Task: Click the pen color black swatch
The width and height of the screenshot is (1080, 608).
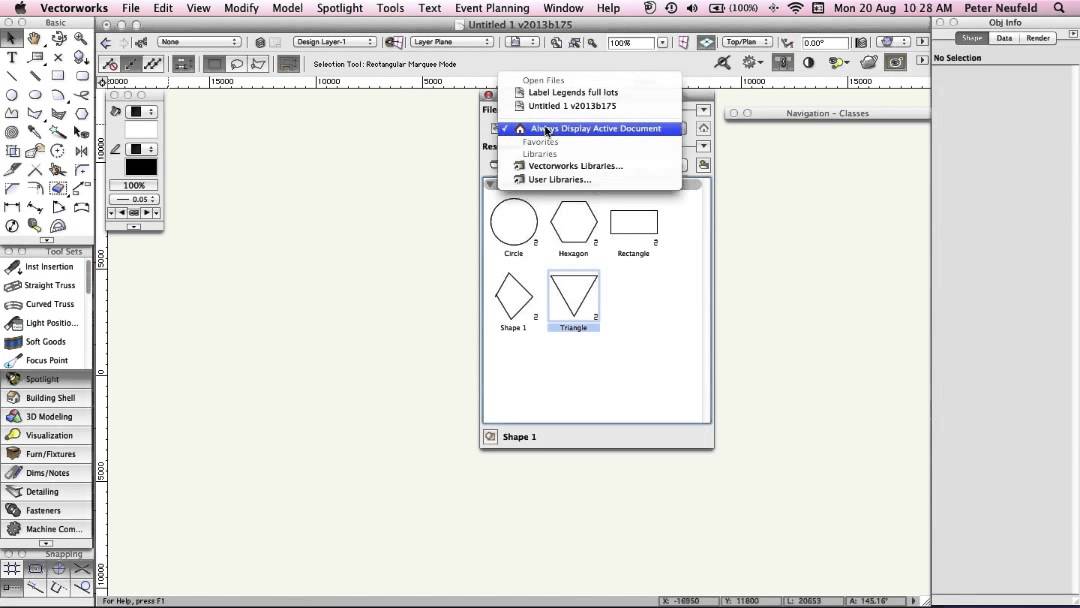Action: click(141, 167)
